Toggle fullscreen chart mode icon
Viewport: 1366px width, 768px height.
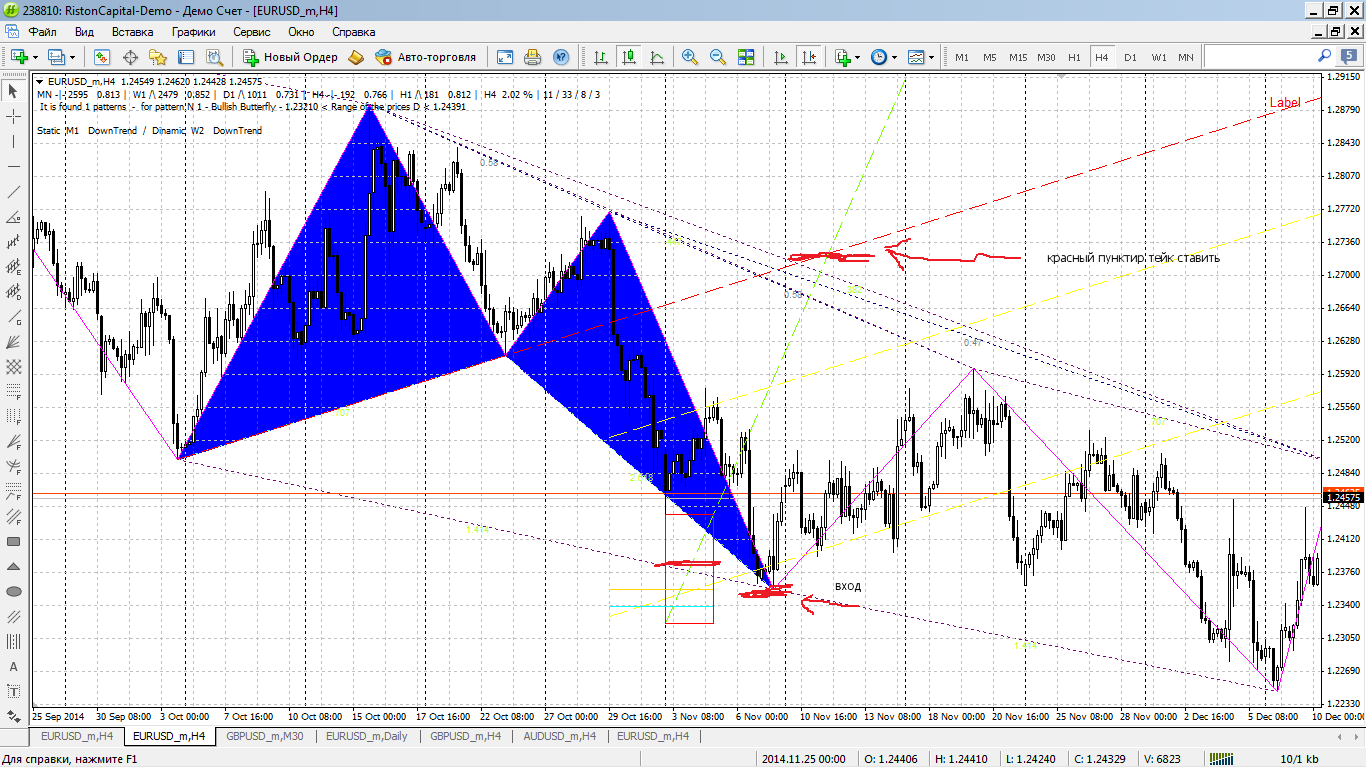pos(505,57)
